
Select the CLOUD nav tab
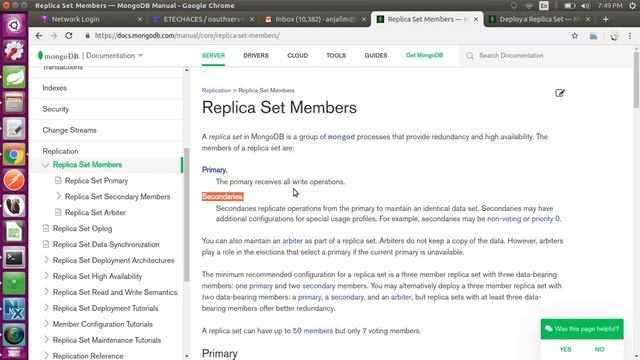pyautogui.click(x=298, y=56)
